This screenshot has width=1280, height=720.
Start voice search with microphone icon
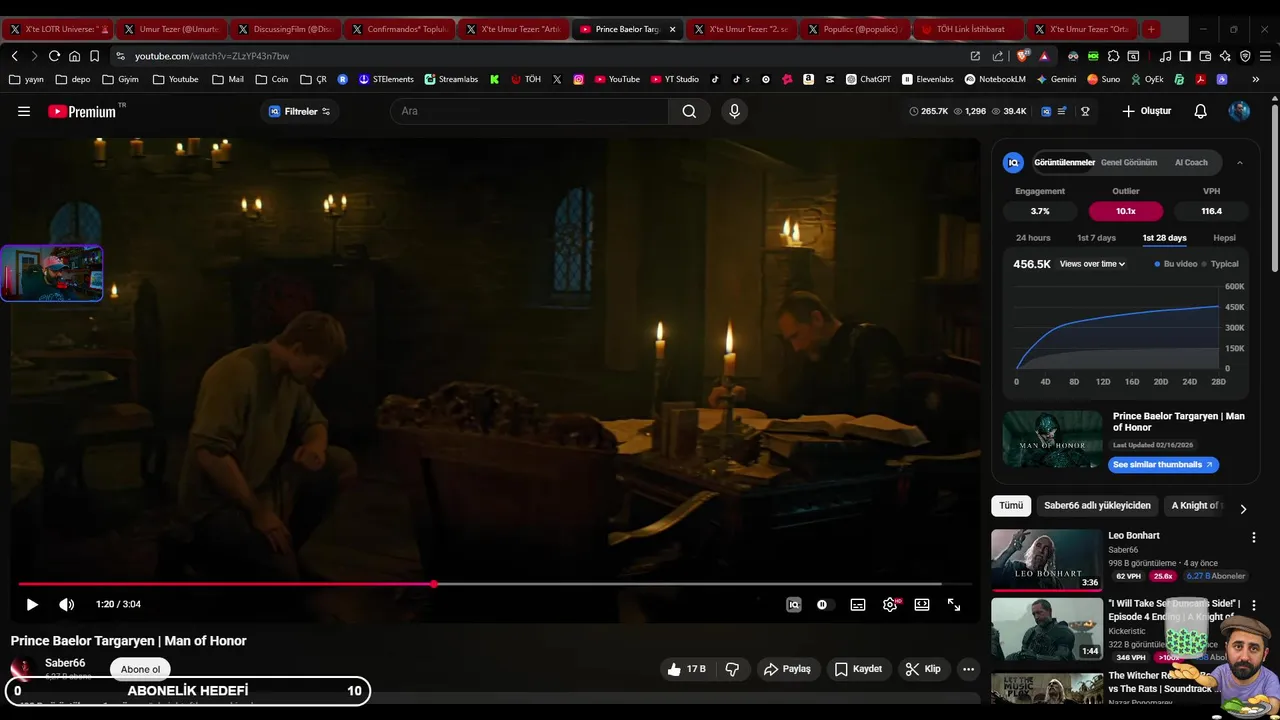click(734, 111)
